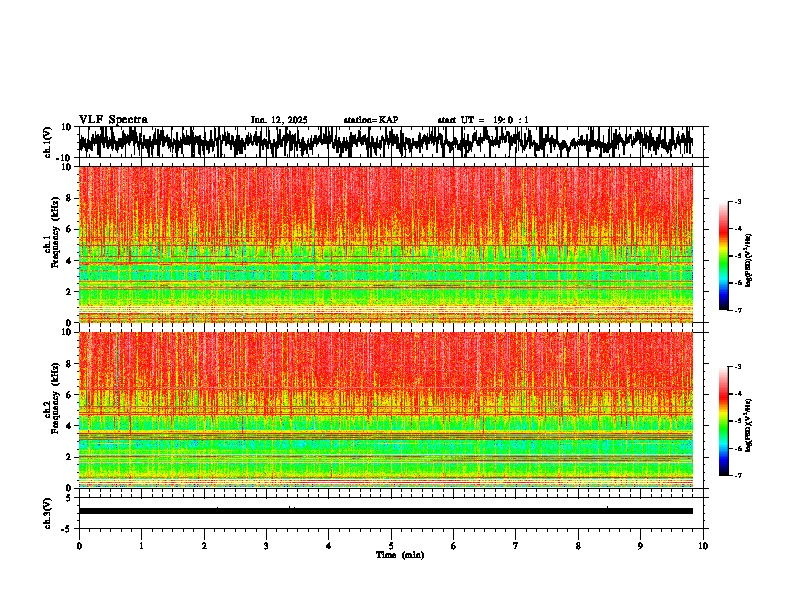
Task: Click the "2" kHz tick of ch.2 spectrogram
Action: [69, 457]
